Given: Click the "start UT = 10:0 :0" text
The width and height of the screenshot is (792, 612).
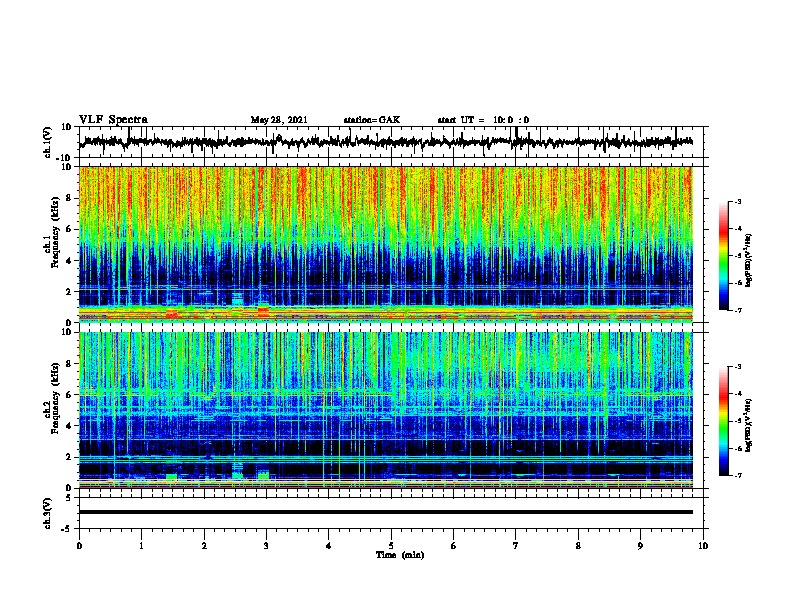Looking at the screenshot, I should (x=483, y=120).
